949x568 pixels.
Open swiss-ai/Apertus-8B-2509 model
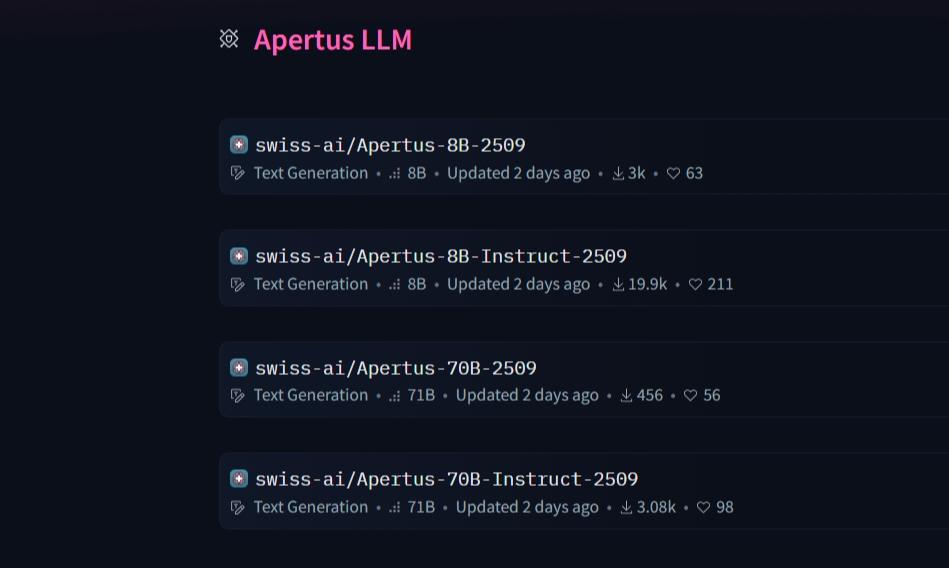[390, 145]
